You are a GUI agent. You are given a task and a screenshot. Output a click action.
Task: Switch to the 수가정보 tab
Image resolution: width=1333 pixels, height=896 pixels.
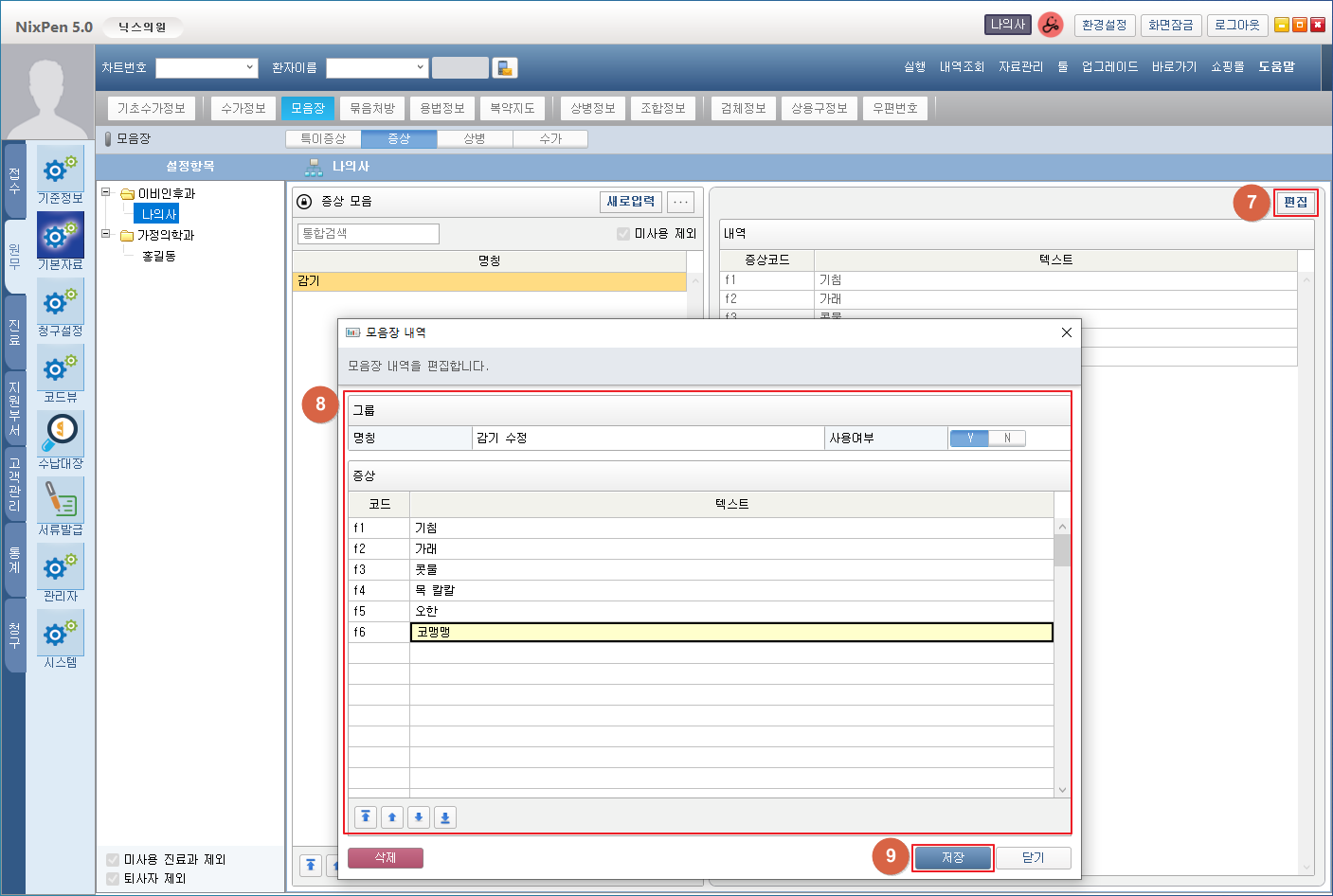[243, 109]
